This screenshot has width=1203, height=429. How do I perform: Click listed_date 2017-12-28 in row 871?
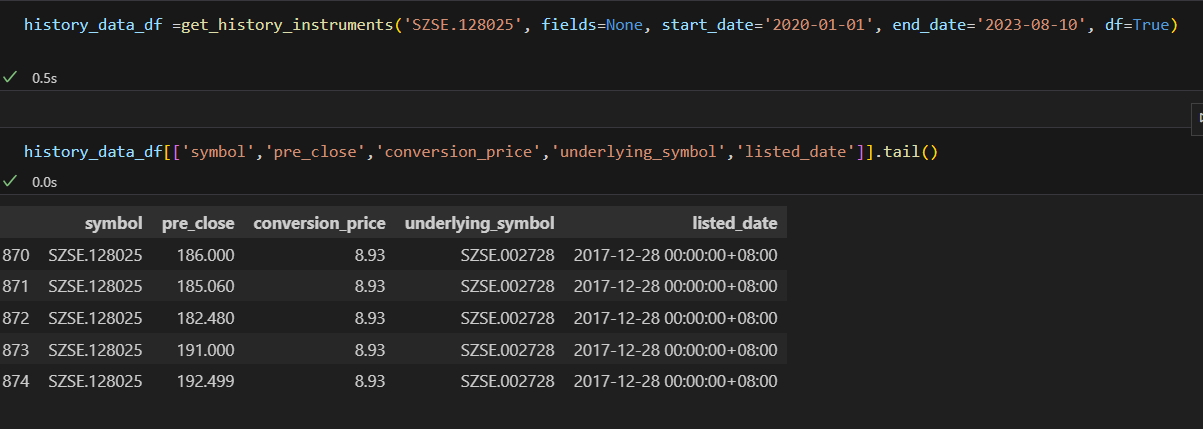tap(676, 286)
